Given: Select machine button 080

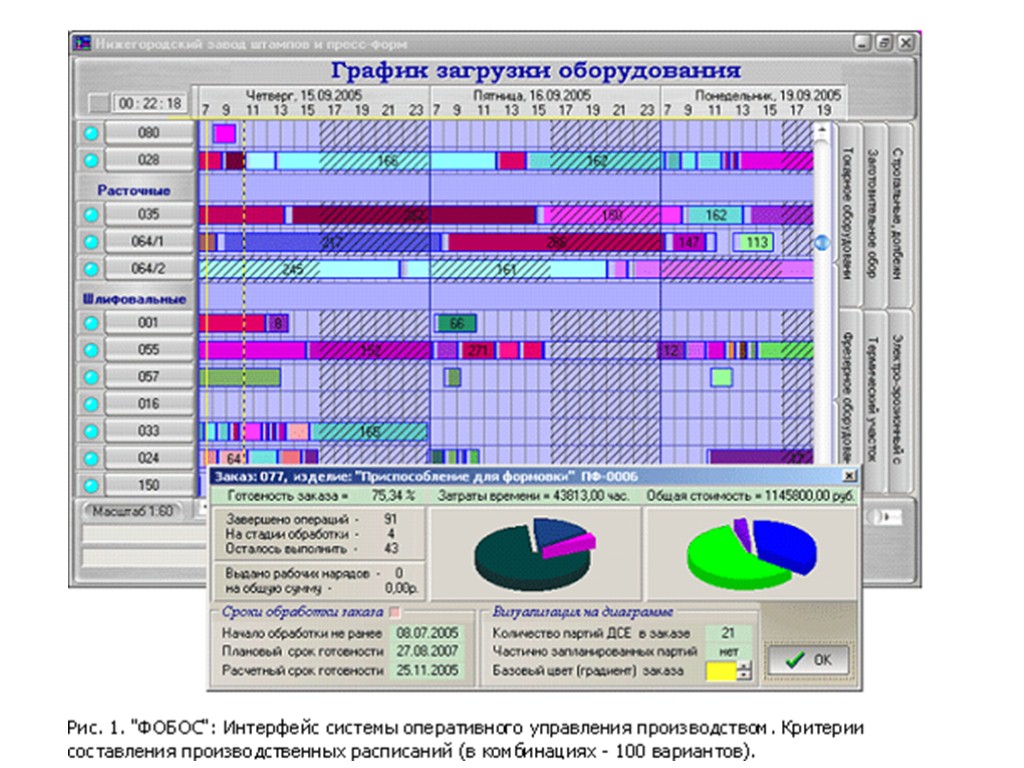Looking at the screenshot, I should [x=149, y=133].
